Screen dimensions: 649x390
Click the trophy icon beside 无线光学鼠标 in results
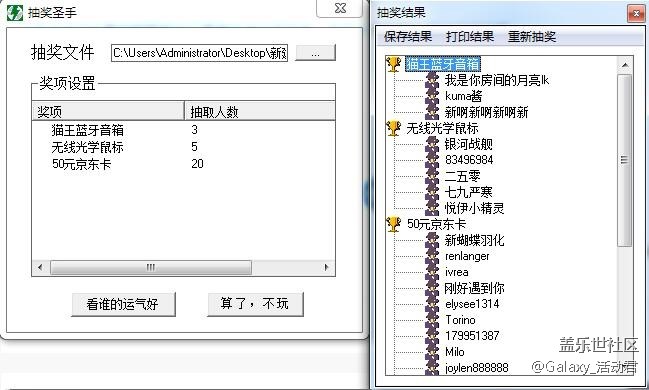pyautogui.click(x=394, y=128)
